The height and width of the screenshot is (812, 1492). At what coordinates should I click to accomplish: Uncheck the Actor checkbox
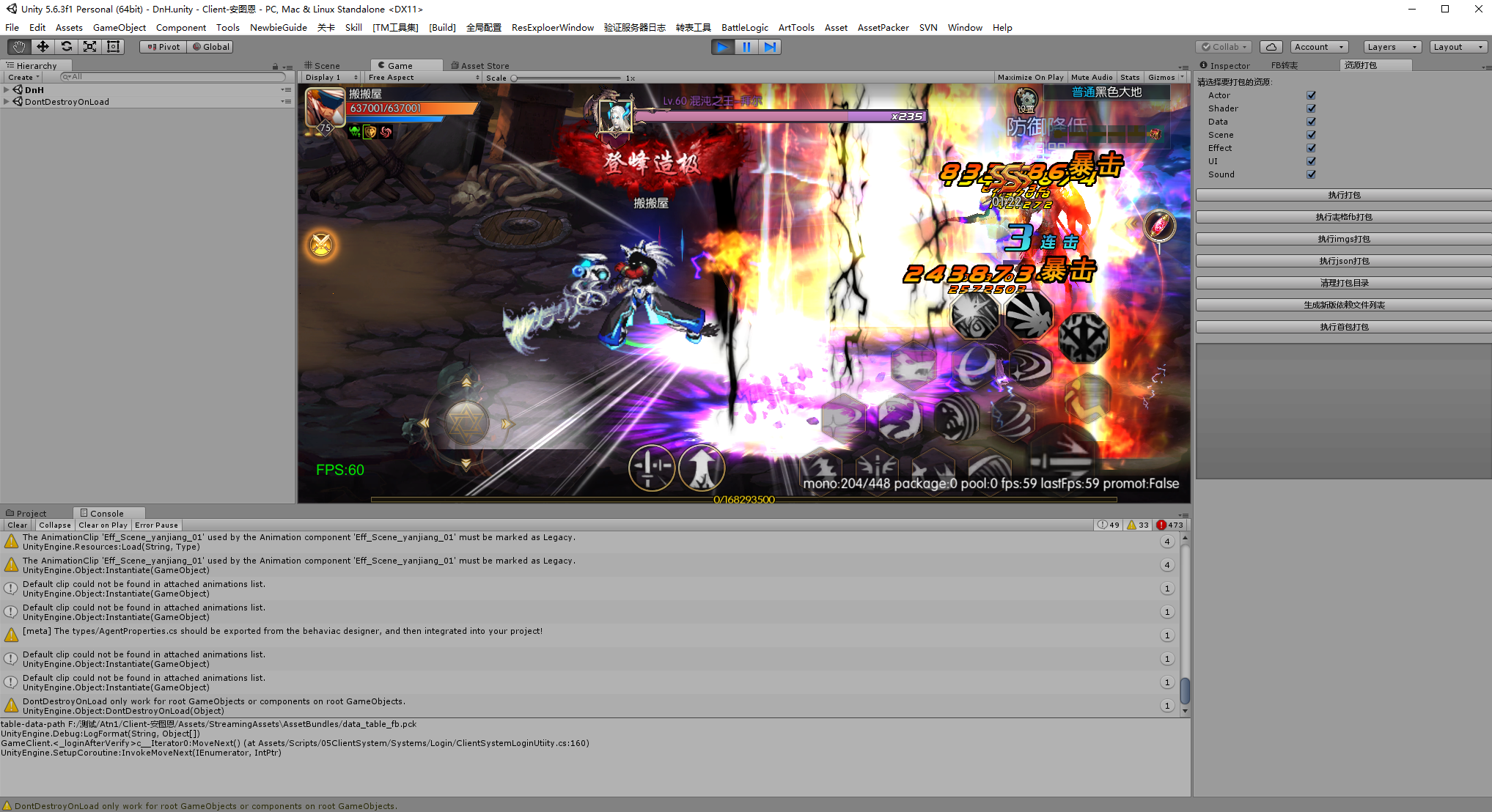click(1311, 95)
